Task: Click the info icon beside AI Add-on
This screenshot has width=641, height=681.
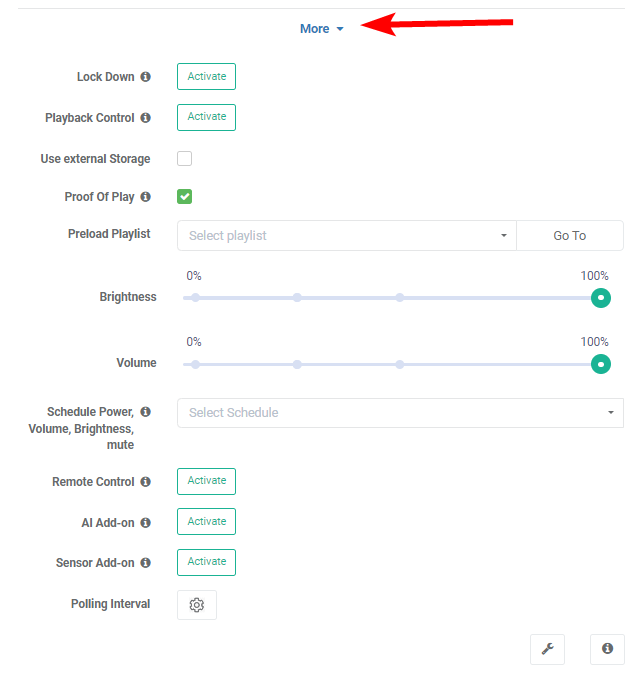Action: pos(146,523)
